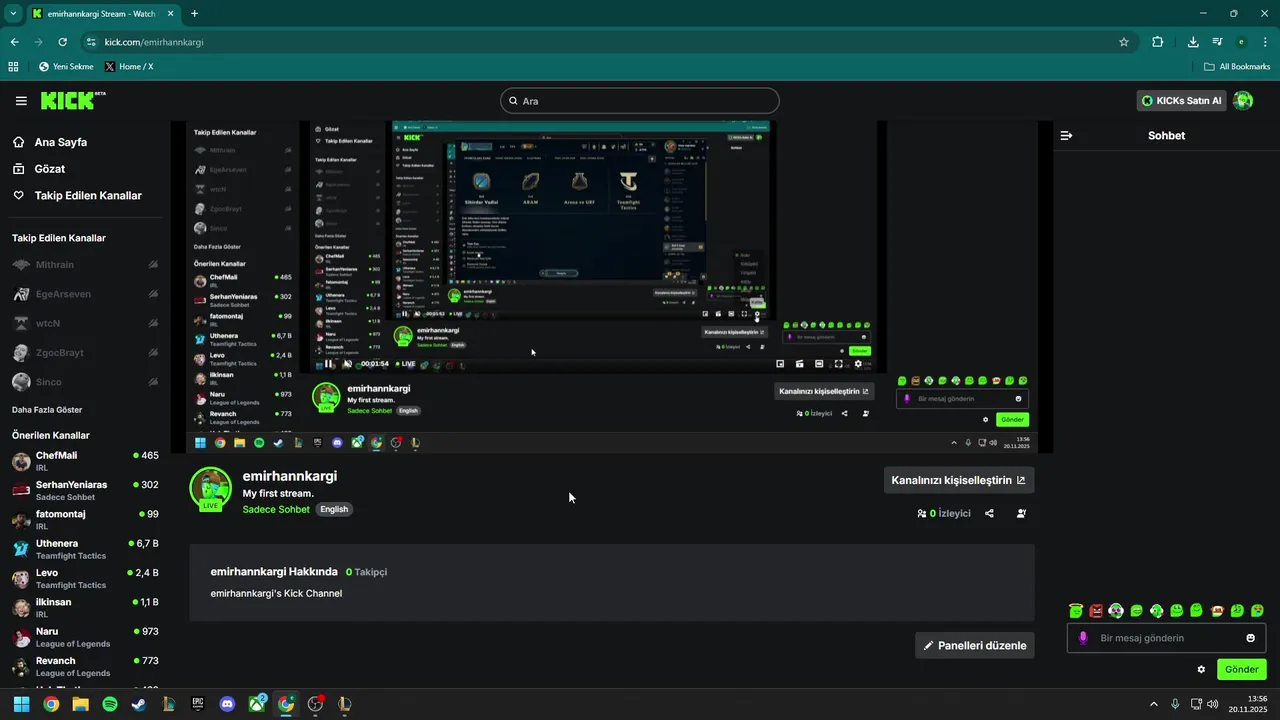Open the Home / X bookmark

point(129,67)
